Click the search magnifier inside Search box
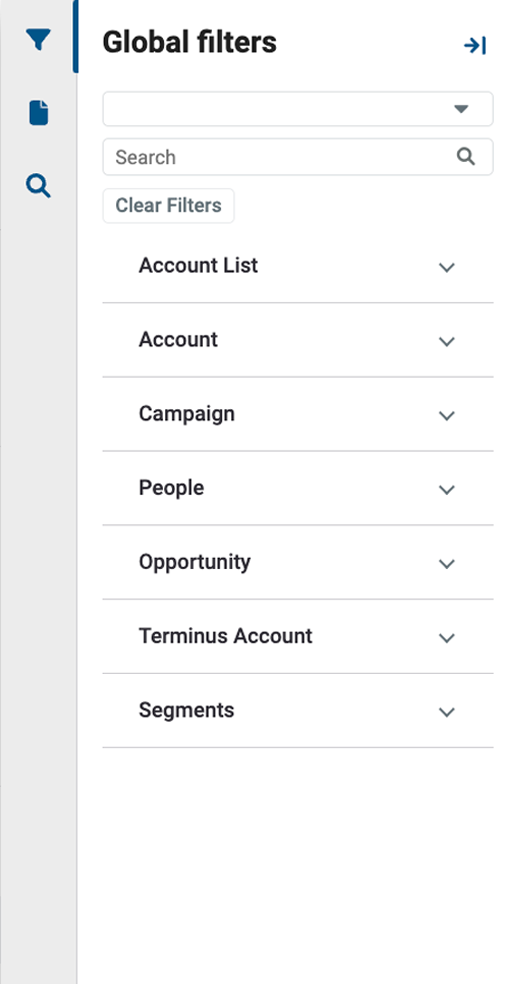The width and height of the screenshot is (514, 984). pyautogui.click(x=466, y=156)
